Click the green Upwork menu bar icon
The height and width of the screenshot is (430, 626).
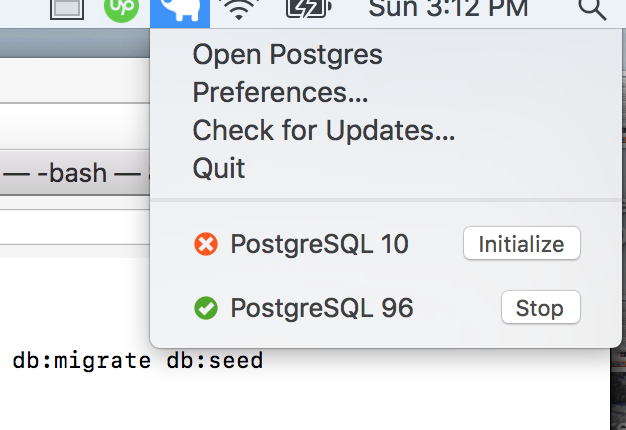(122, 10)
